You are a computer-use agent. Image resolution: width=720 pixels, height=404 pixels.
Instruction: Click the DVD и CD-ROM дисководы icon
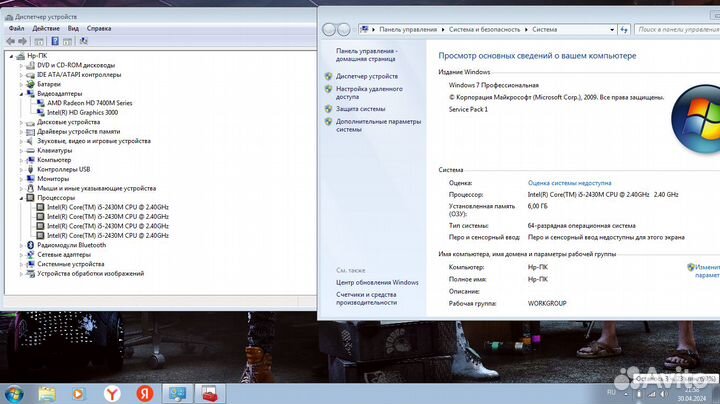[30, 65]
